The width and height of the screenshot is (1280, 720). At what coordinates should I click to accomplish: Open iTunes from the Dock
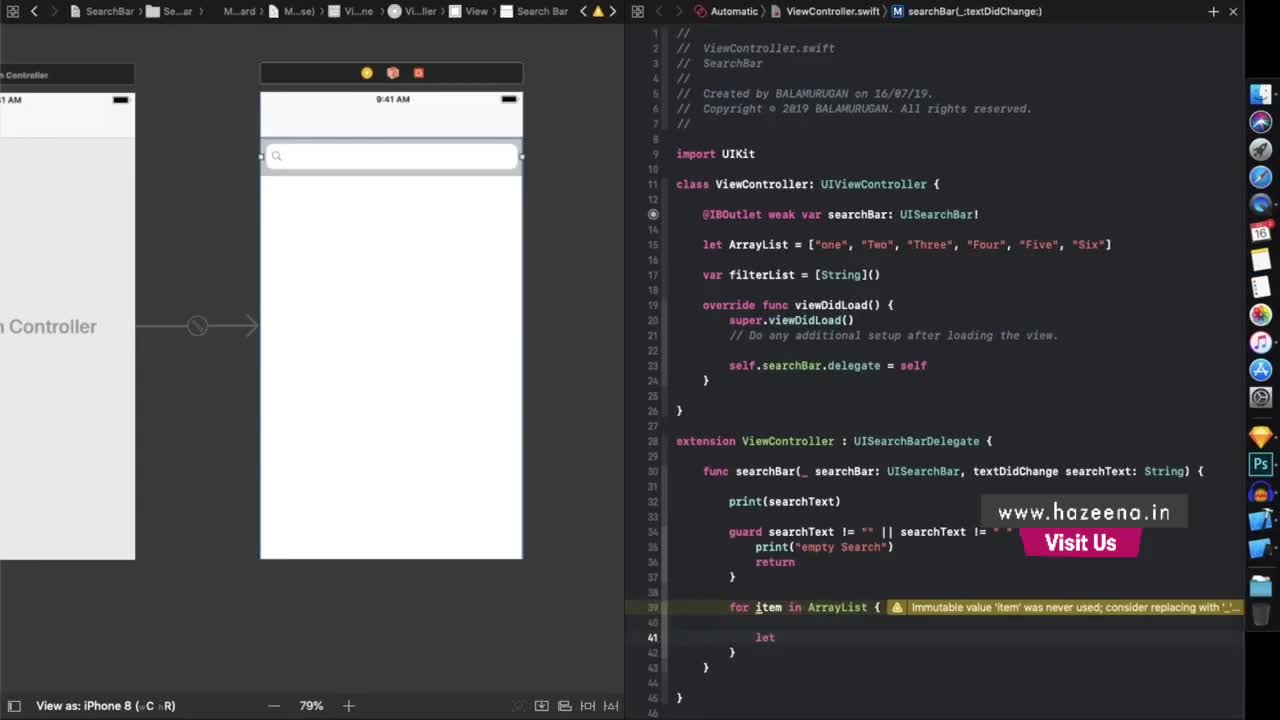pyautogui.click(x=1261, y=342)
